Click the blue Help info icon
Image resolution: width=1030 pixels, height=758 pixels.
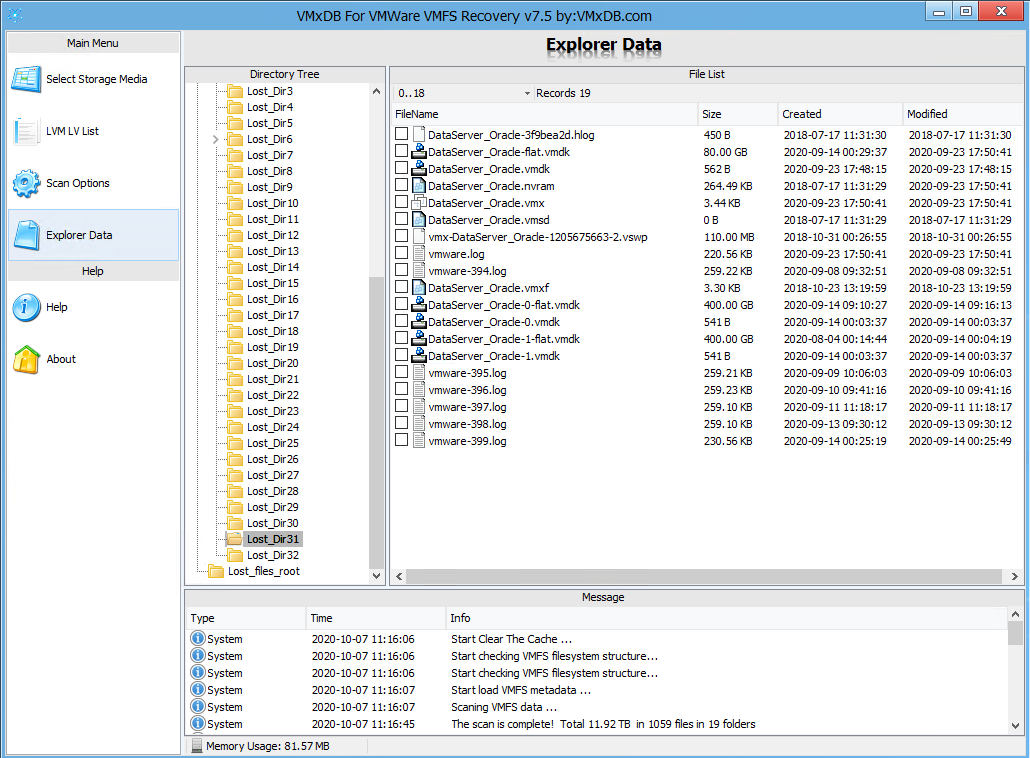(26, 307)
